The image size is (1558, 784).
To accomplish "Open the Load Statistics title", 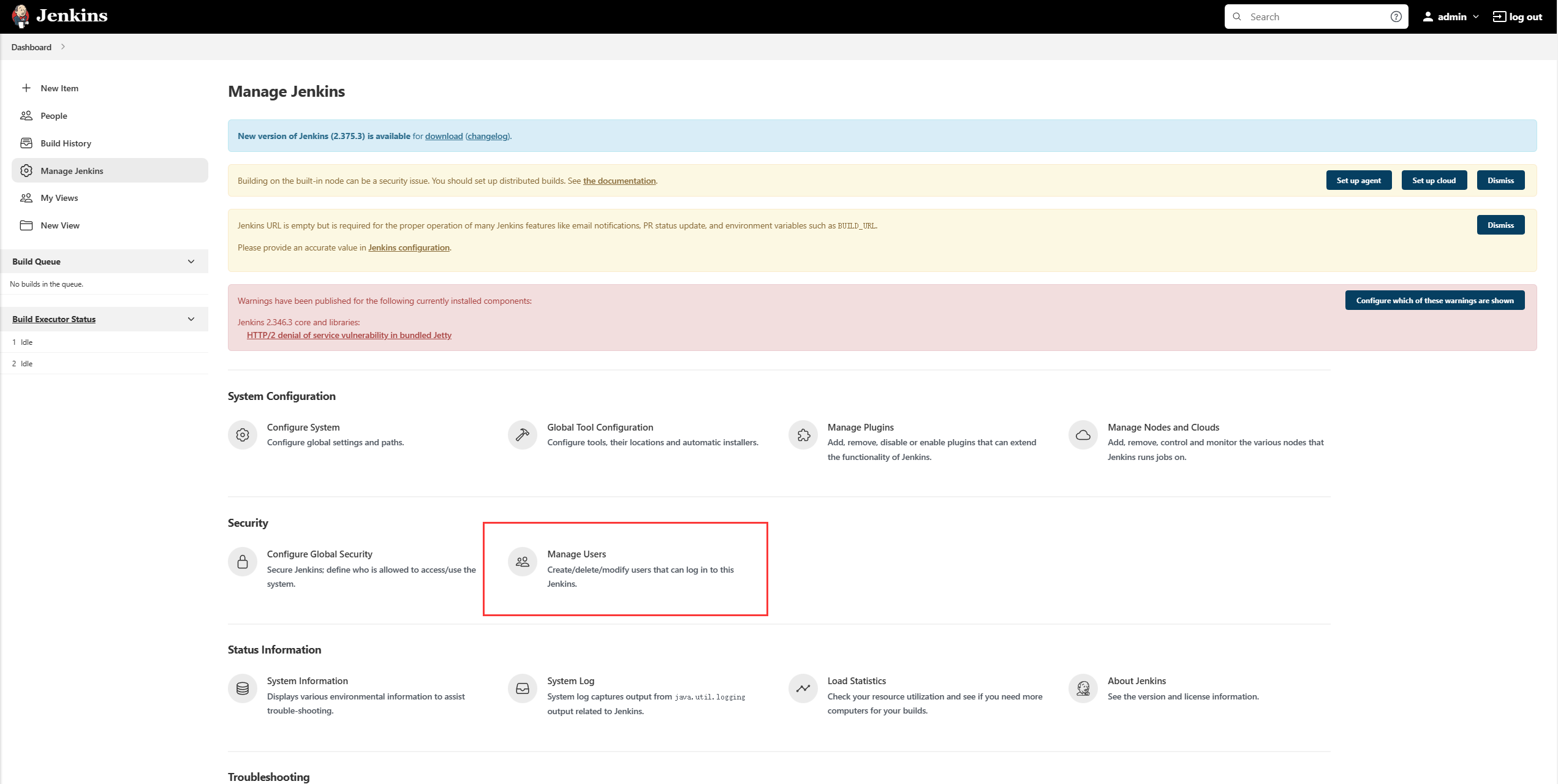I will coord(857,680).
